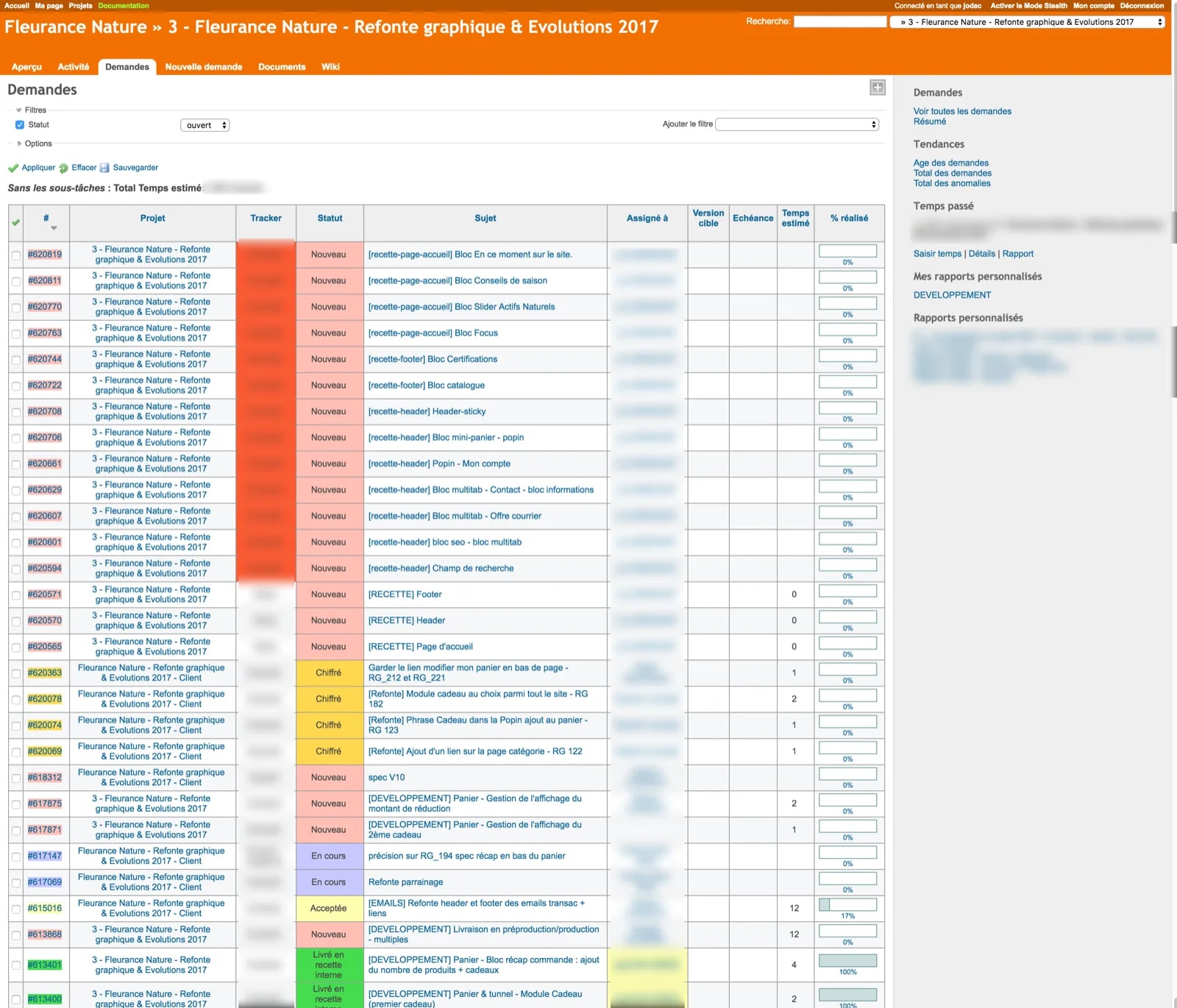The height and width of the screenshot is (1008, 1177).
Task: Click the sort arrow under the # column
Action: [x=54, y=229]
